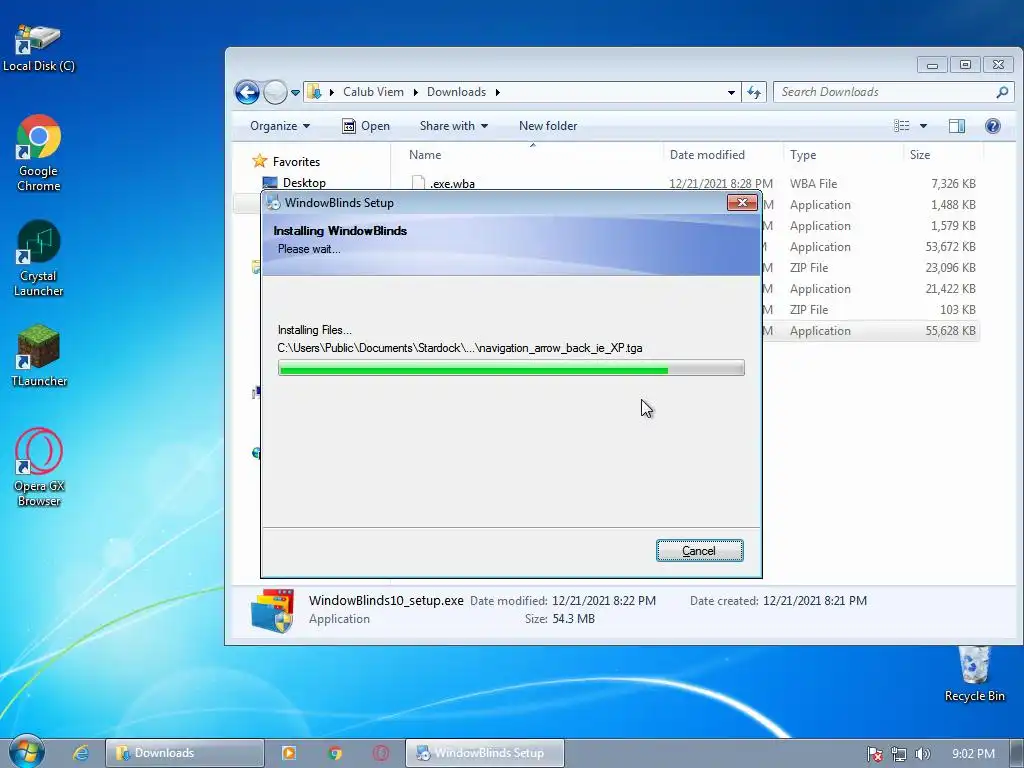Click the Calub Viem breadcrumb in address bar
Viewport: 1024px width, 768px height.
[x=374, y=92]
